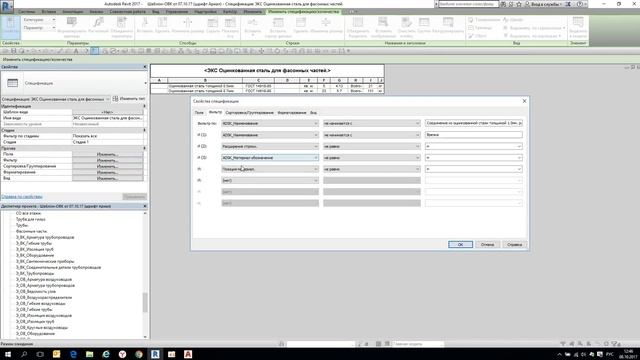Viewport: 640px width, 360px height.
Task: Open Справка по свойствам link
Action: pos(22,197)
